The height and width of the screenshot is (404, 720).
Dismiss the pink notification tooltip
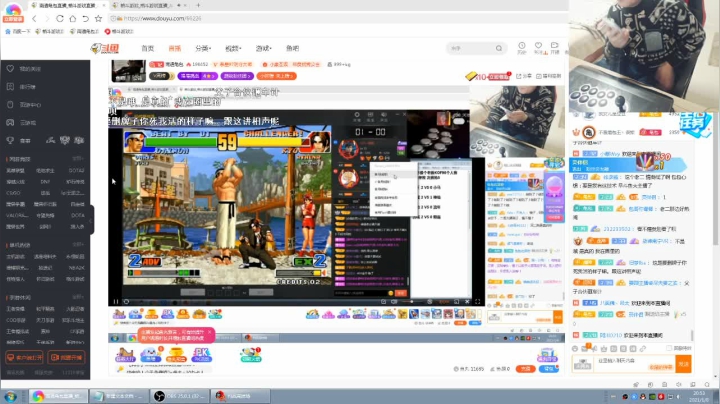tap(209, 331)
